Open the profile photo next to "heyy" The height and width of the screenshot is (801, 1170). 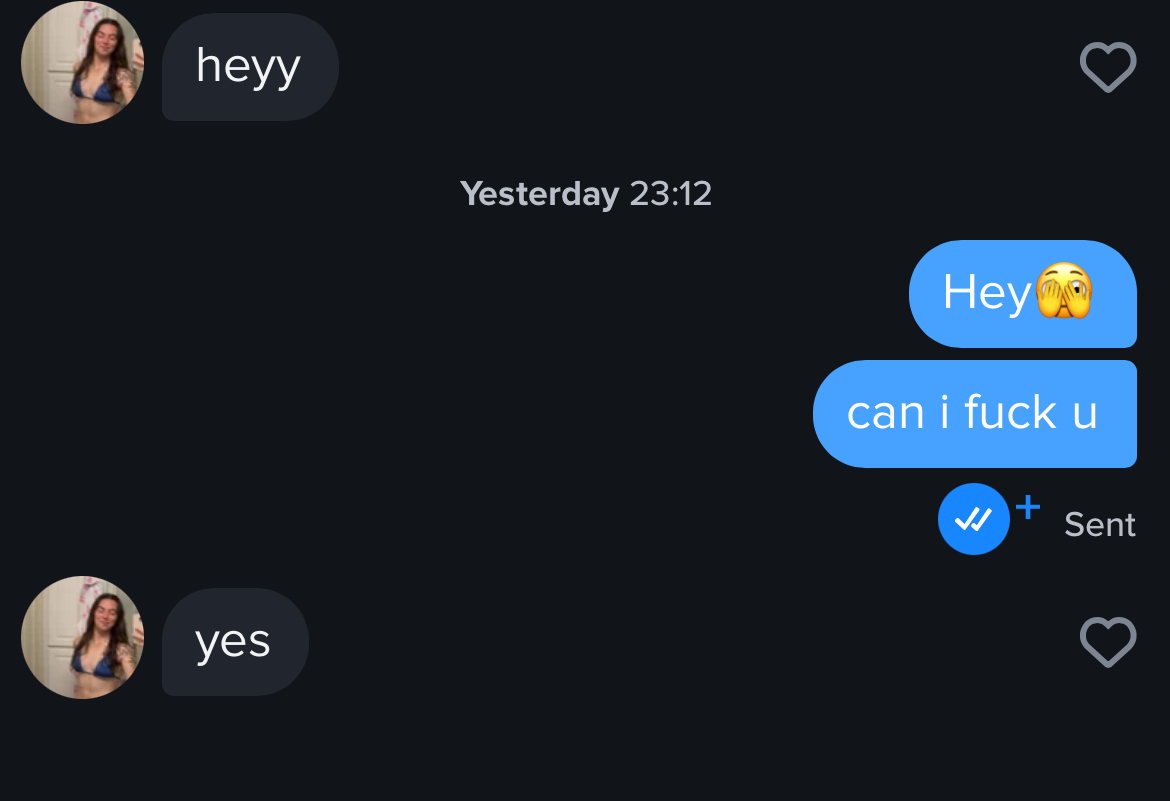(x=83, y=63)
